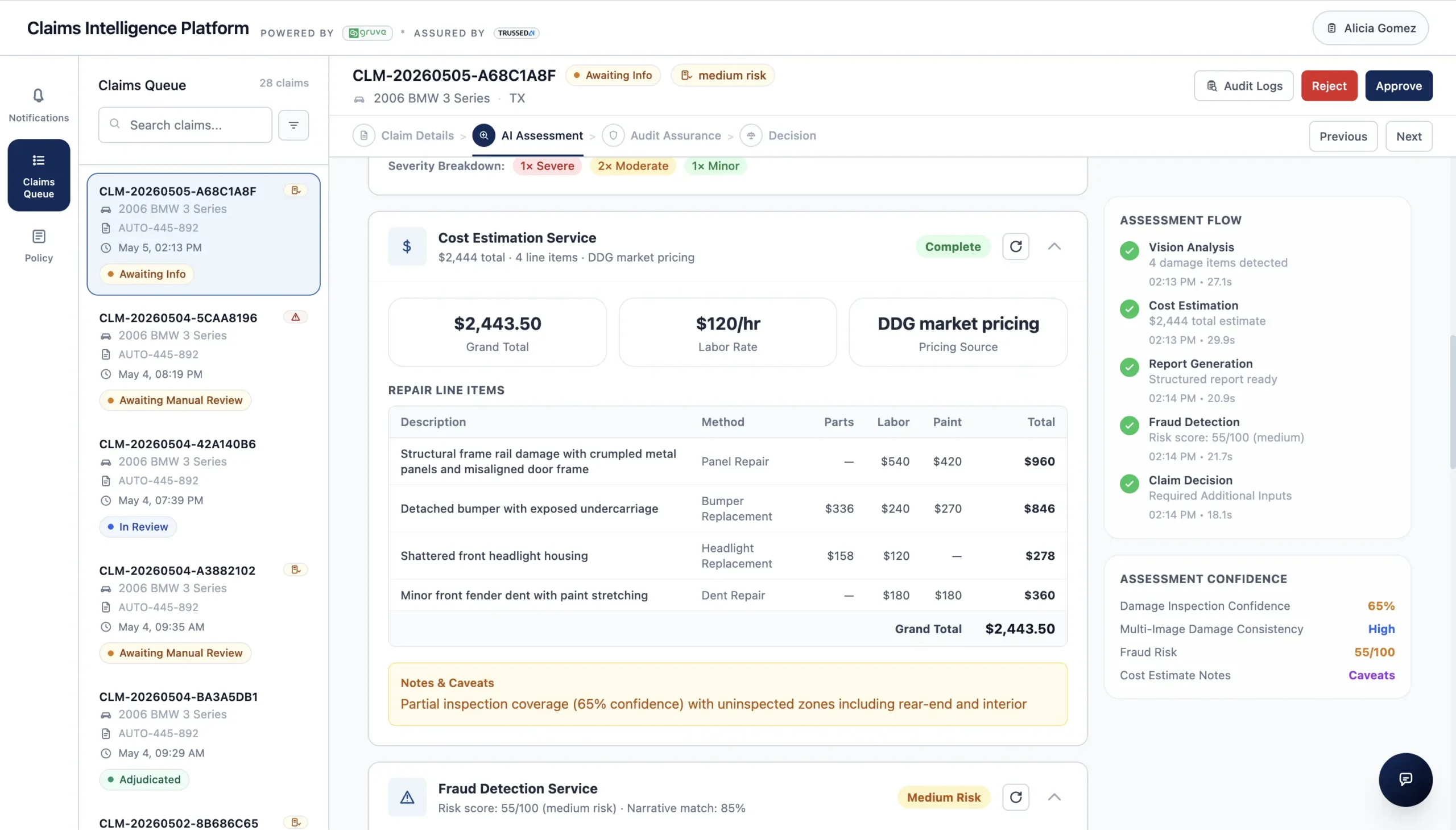This screenshot has width=1456, height=830.
Task: Click the Adjudicated status on claim BA3A5DB1
Action: click(x=144, y=779)
